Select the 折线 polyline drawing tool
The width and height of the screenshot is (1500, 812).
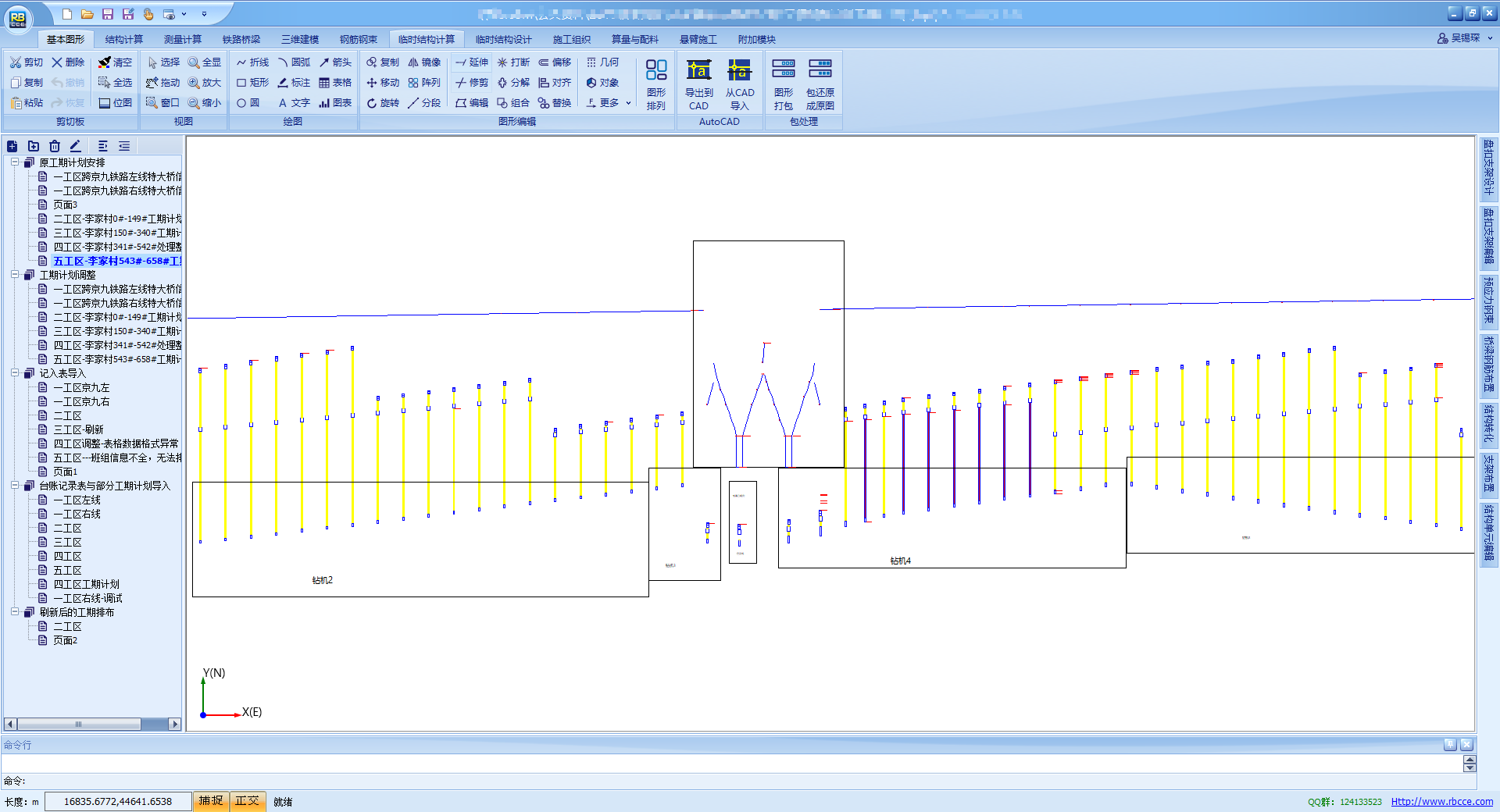252,62
